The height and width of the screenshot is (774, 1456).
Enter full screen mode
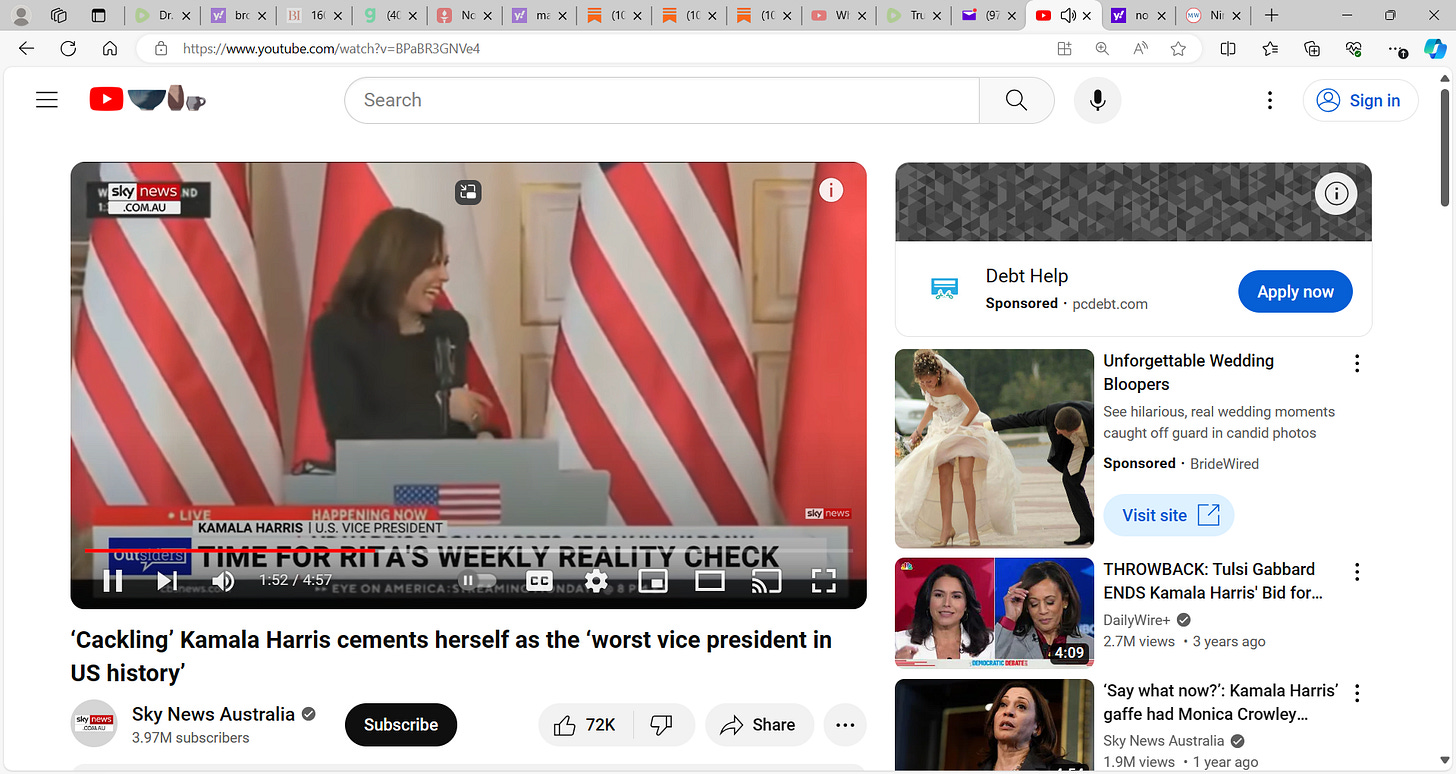click(x=823, y=581)
